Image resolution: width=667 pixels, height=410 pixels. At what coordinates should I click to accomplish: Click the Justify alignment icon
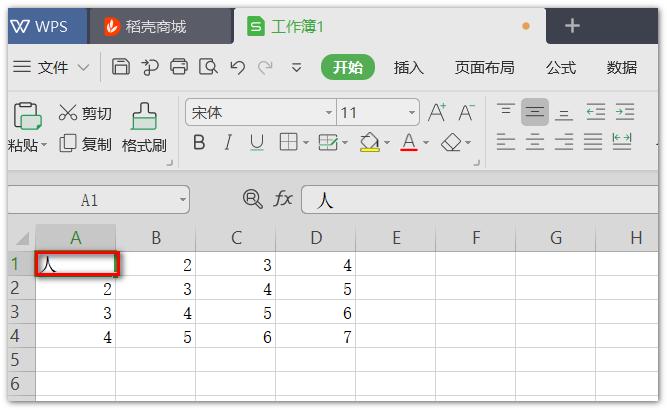pos(593,142)
